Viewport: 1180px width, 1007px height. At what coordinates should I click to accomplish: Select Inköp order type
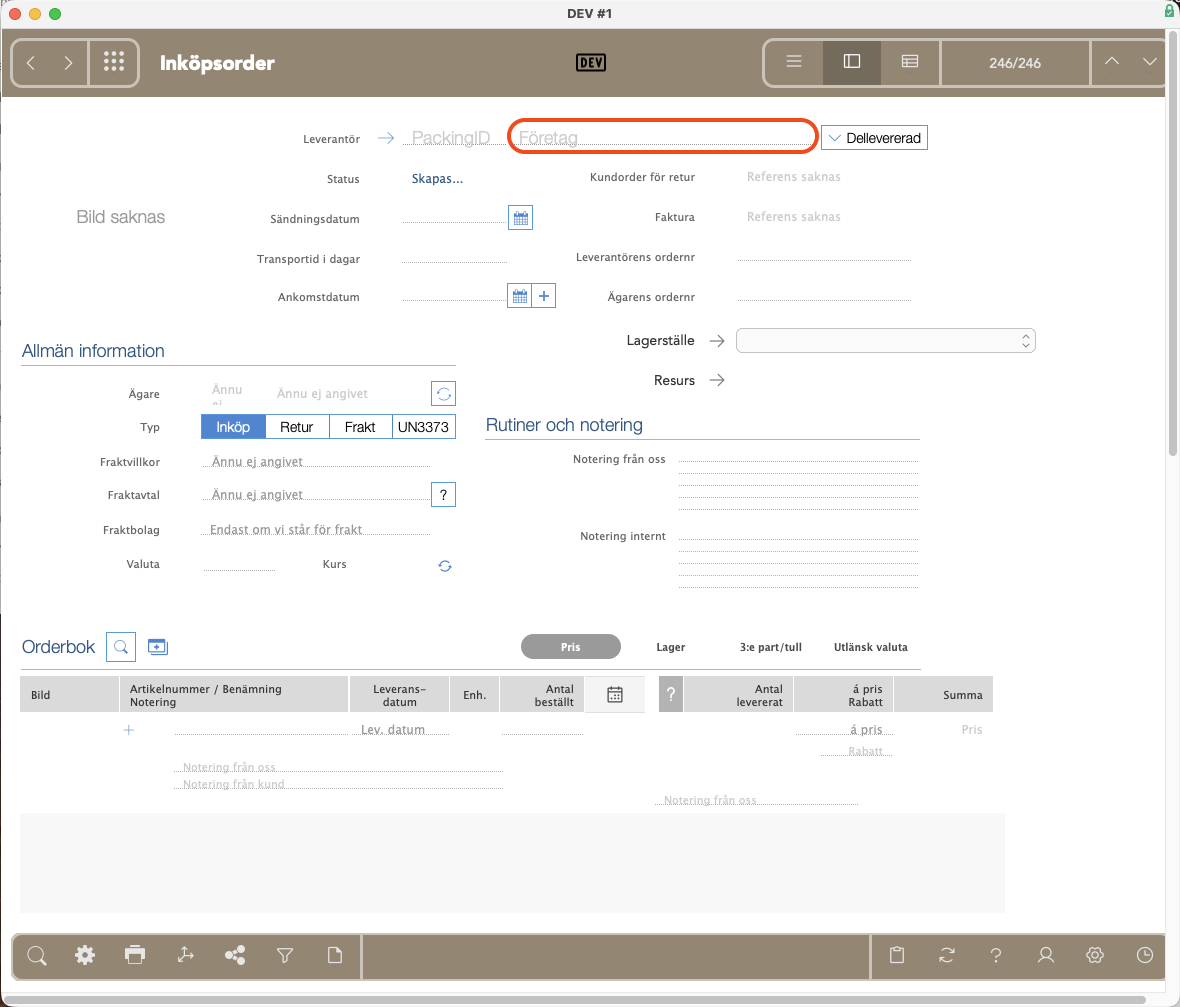[233, 427]
